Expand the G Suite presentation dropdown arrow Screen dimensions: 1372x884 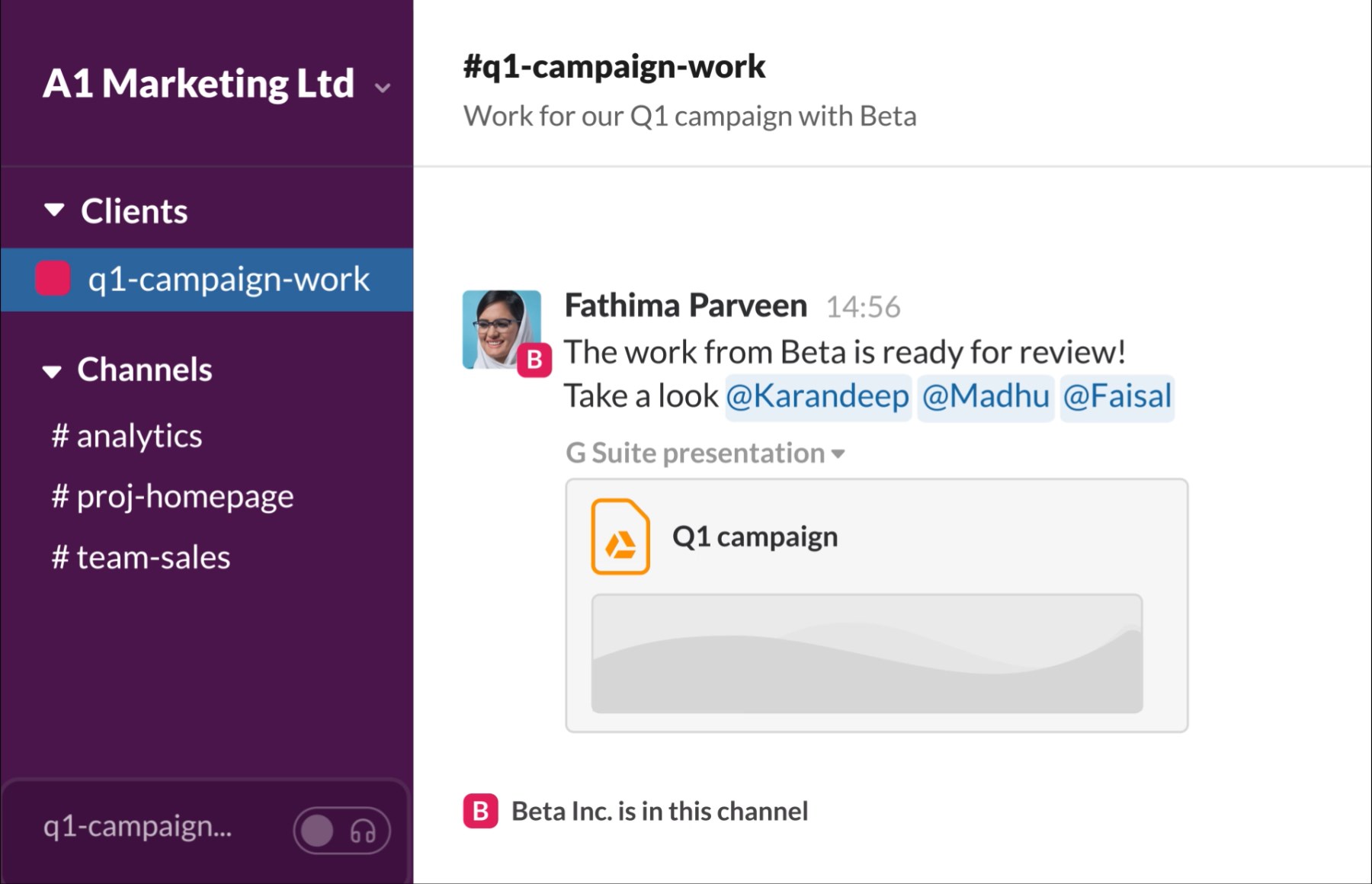coord(838,454)
